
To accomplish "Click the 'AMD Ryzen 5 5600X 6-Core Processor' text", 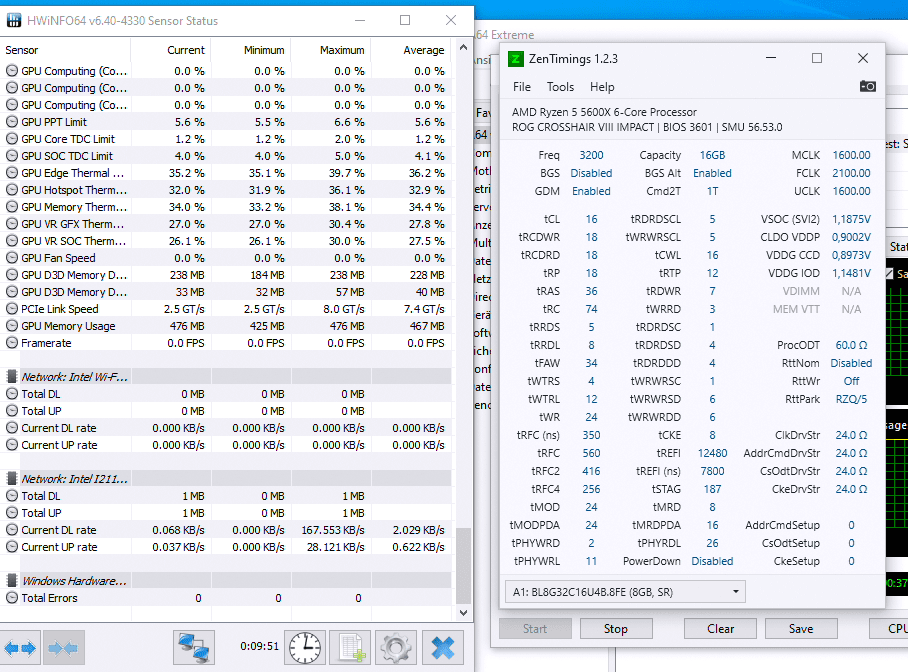I will 604,112.
